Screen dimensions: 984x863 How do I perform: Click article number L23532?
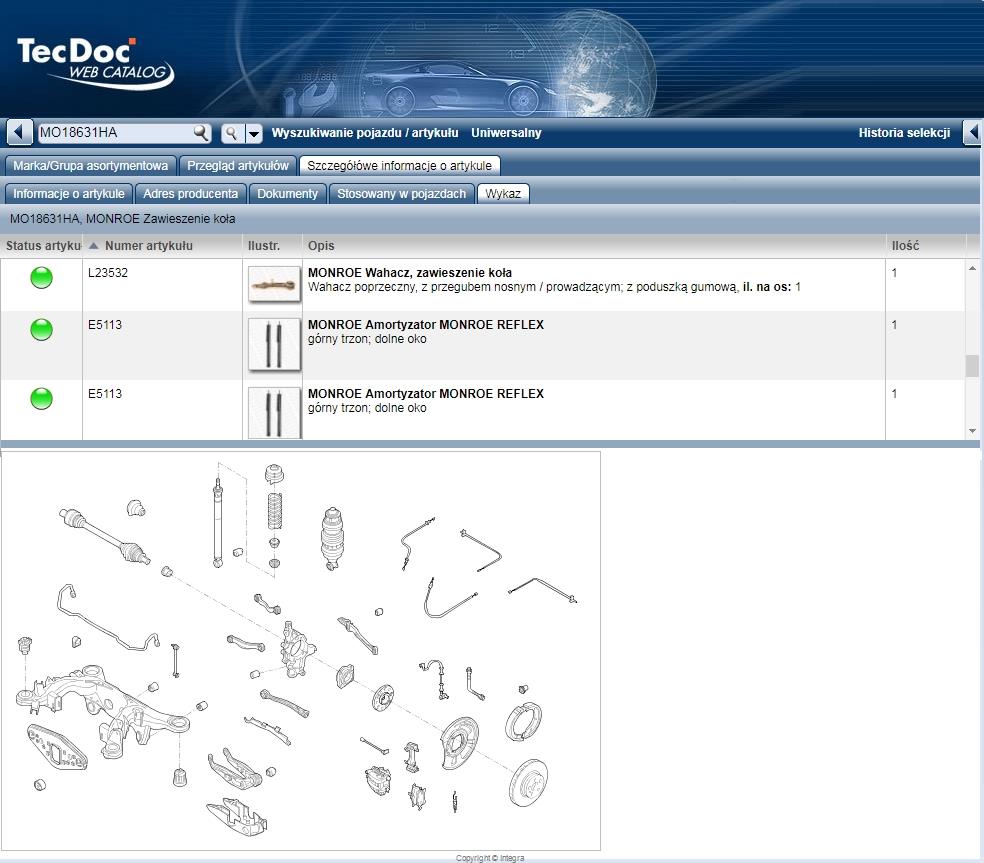[108, 273]
